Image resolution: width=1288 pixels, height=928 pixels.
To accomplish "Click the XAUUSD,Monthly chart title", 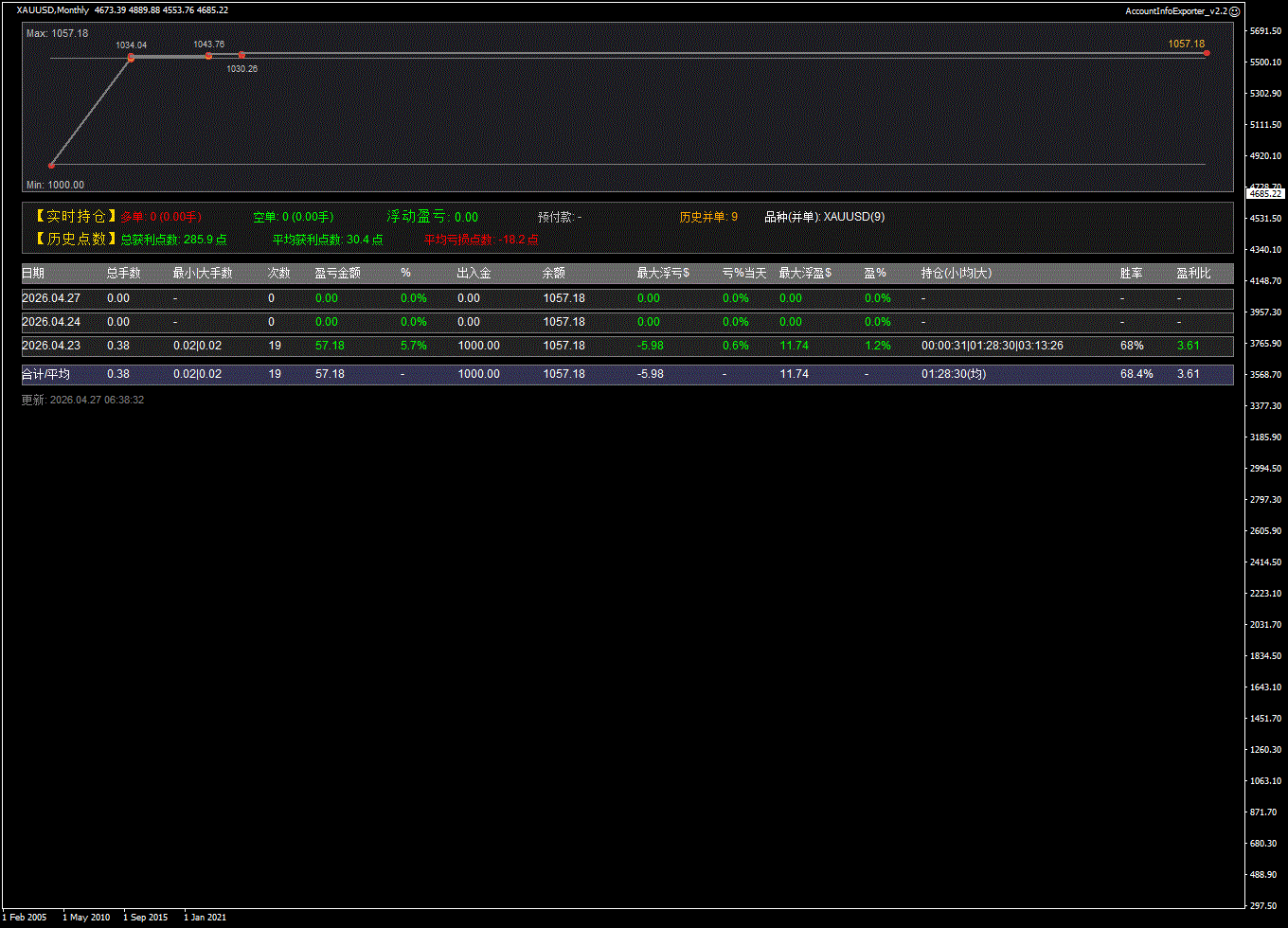I will tap(53, 10).
